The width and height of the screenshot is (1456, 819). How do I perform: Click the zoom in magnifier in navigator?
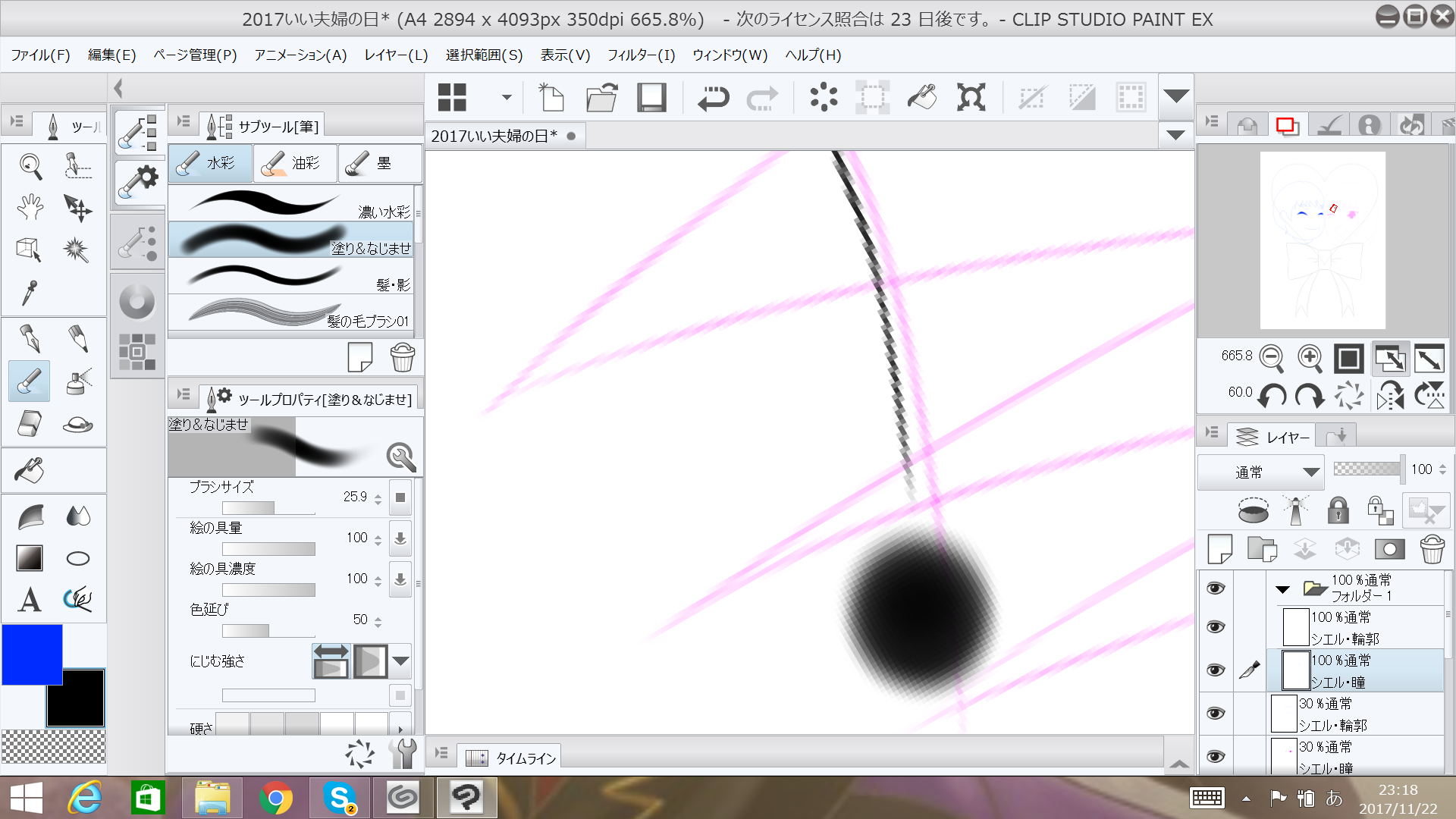point(1310,357)
